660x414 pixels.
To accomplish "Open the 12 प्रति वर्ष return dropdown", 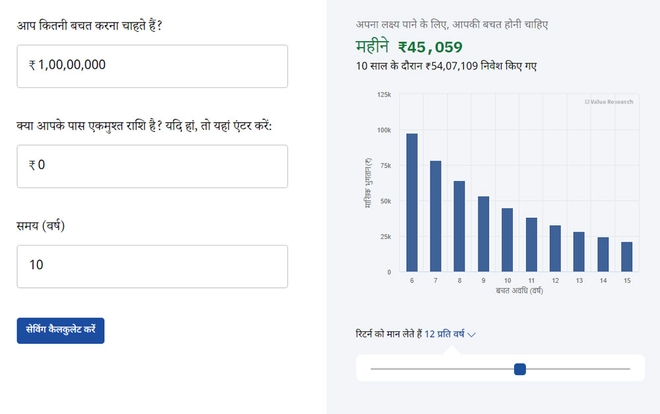I will [450, 334].
